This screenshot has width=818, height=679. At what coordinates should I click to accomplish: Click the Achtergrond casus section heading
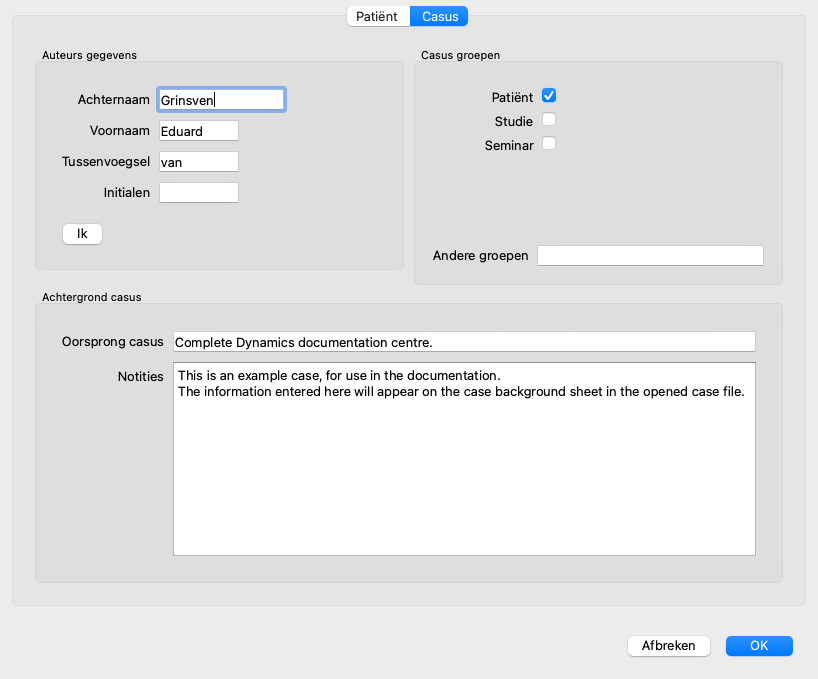coord(91,297)
